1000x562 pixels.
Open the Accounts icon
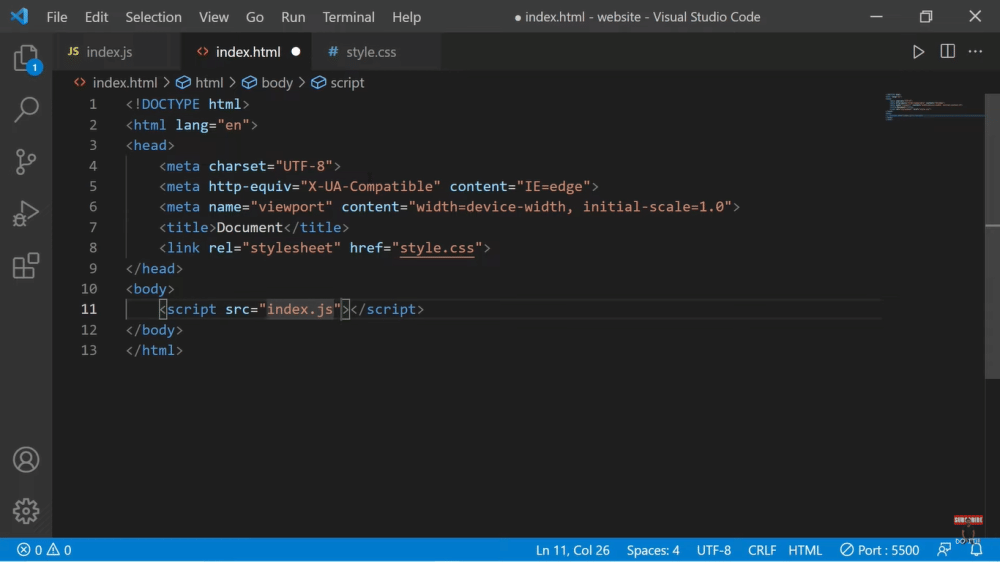click(x=26, y=460)
